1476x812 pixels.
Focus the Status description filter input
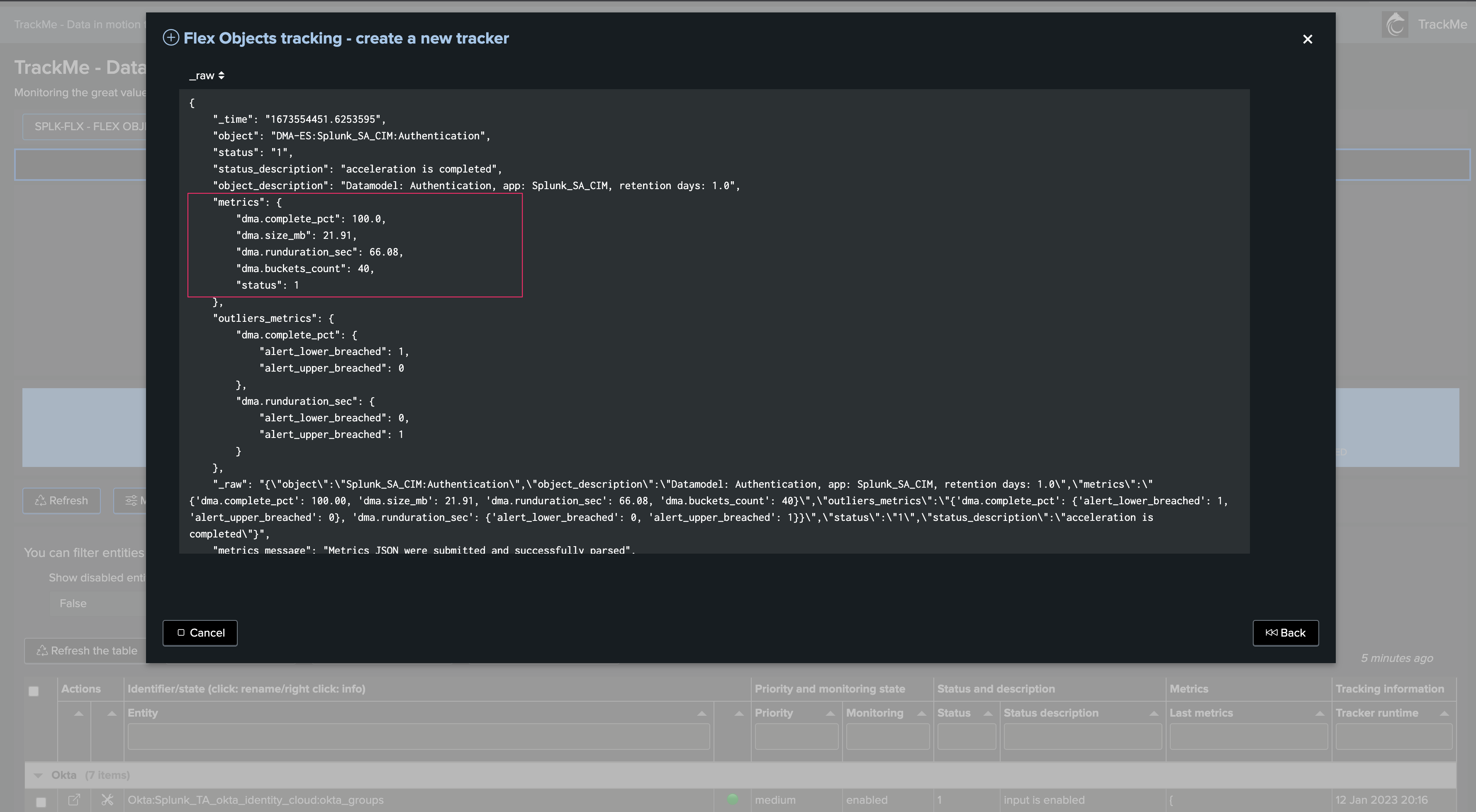coord(1083,737)
